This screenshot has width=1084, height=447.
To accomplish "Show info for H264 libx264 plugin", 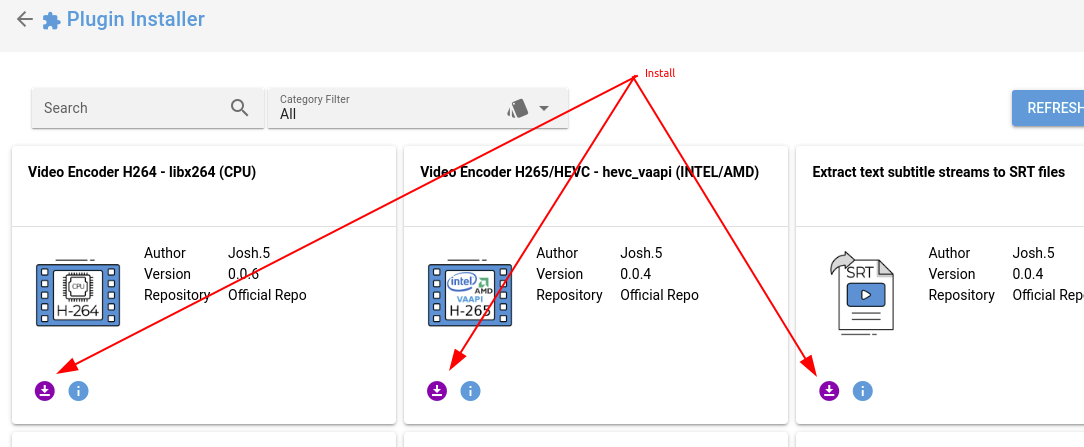I will 78,391.
